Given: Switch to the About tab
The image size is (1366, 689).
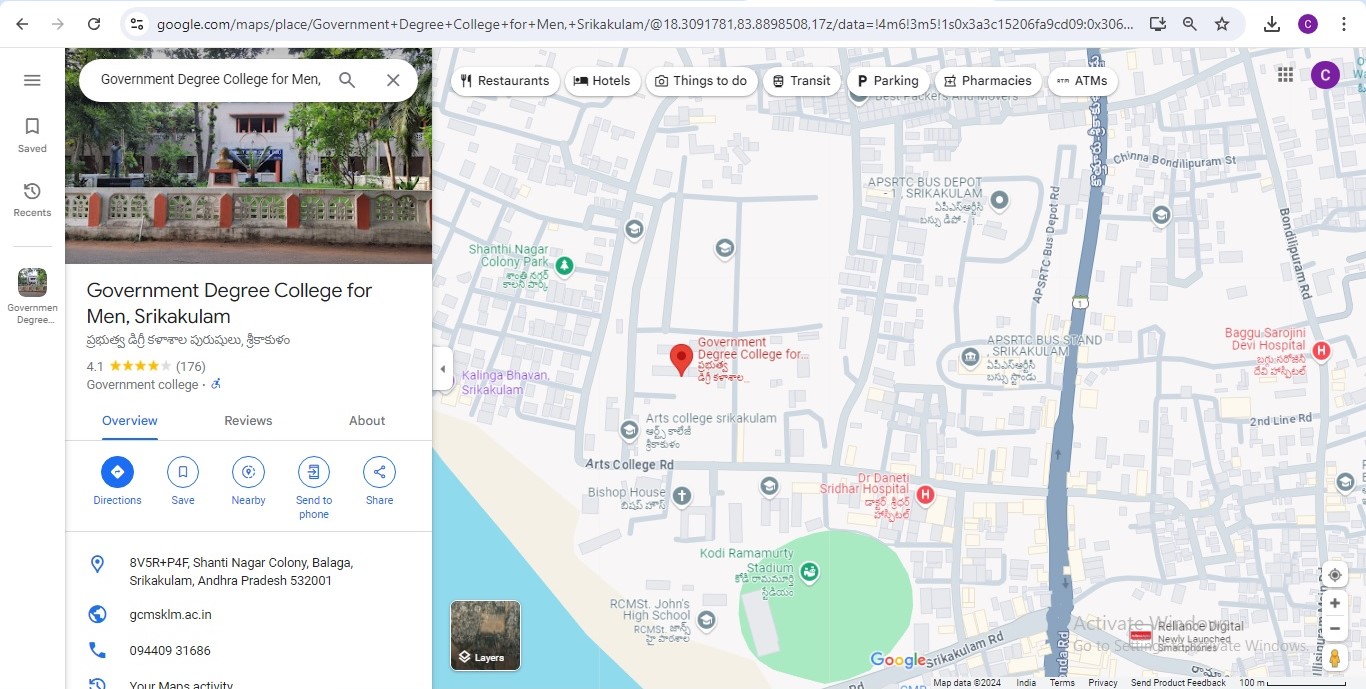Looking at the screenshot, I should [x=367, y=421].
